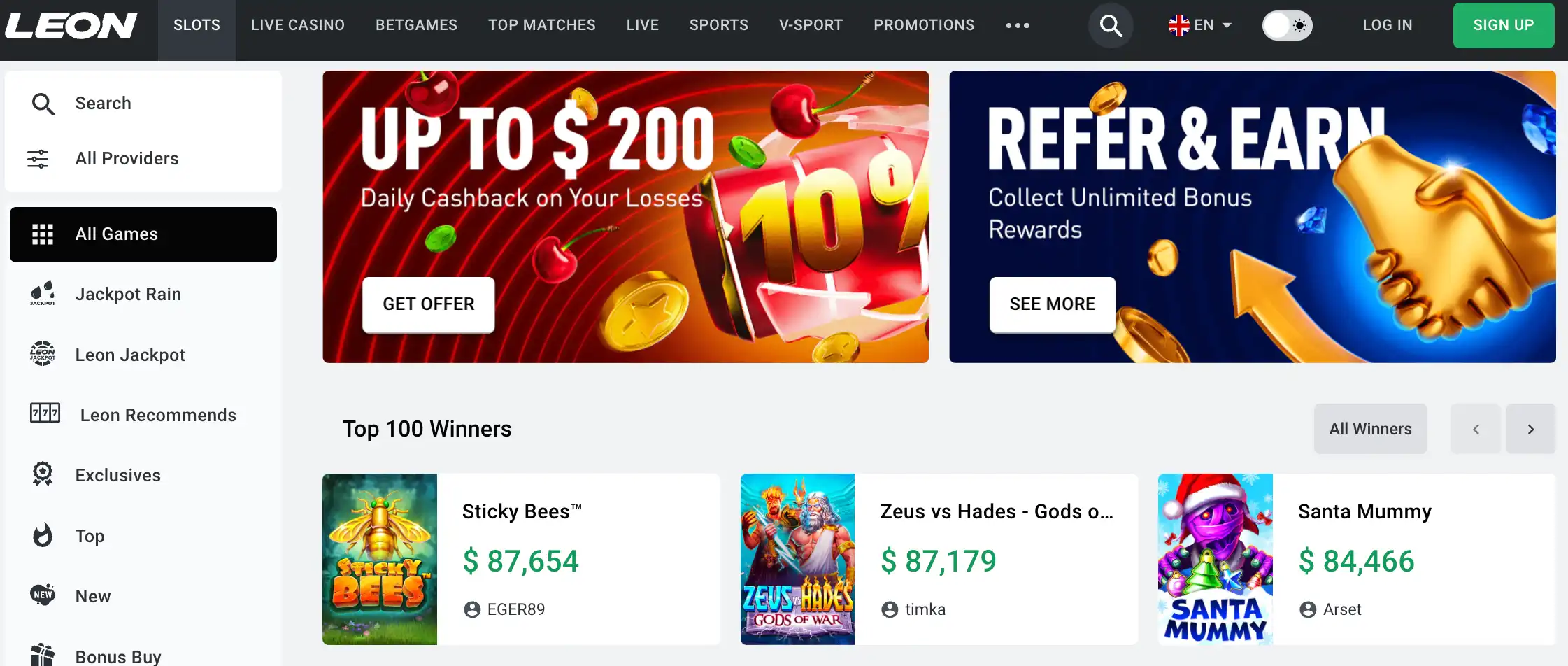Image resolution: width=1568 pixels, height=666 pixels.
Task: Open the Live Casino tab
Action: point(298,26)
